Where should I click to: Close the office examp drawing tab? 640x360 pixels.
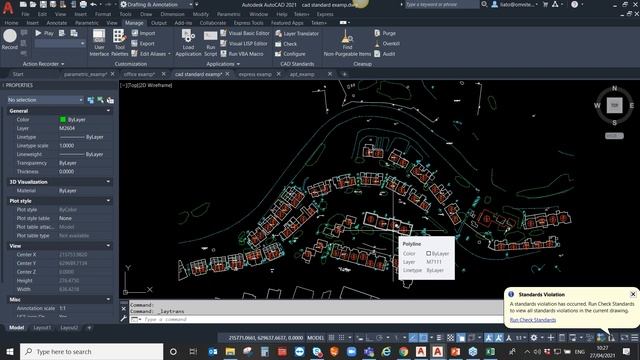coord(164,74)
